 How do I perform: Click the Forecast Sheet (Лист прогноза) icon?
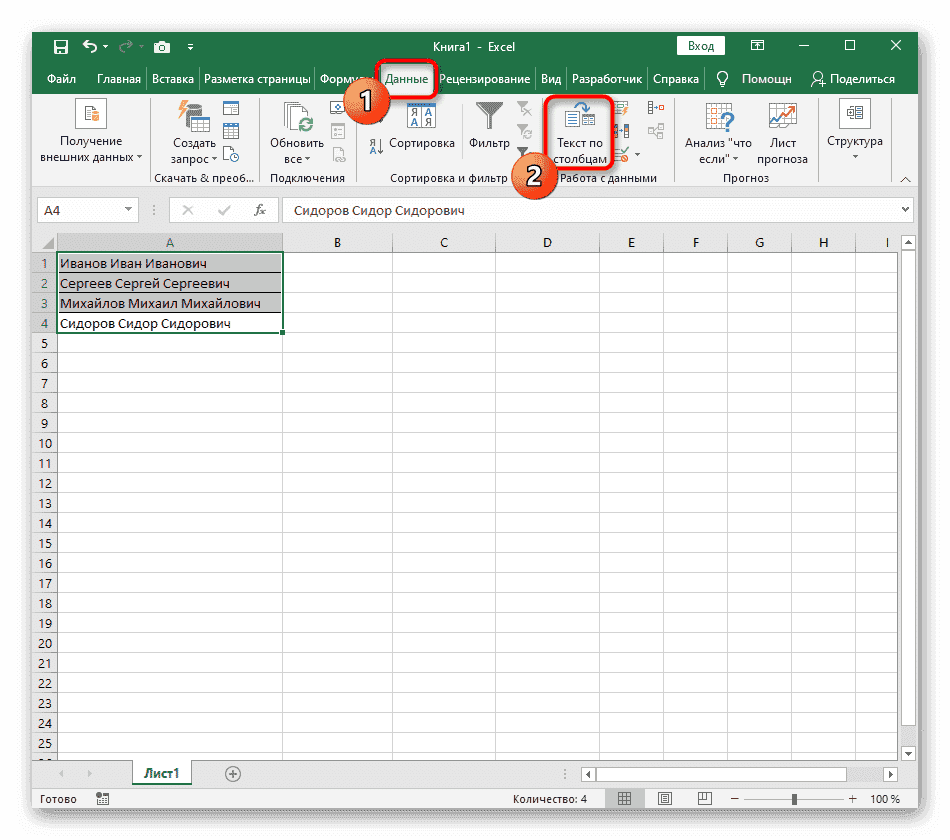[x=782, y=117]
